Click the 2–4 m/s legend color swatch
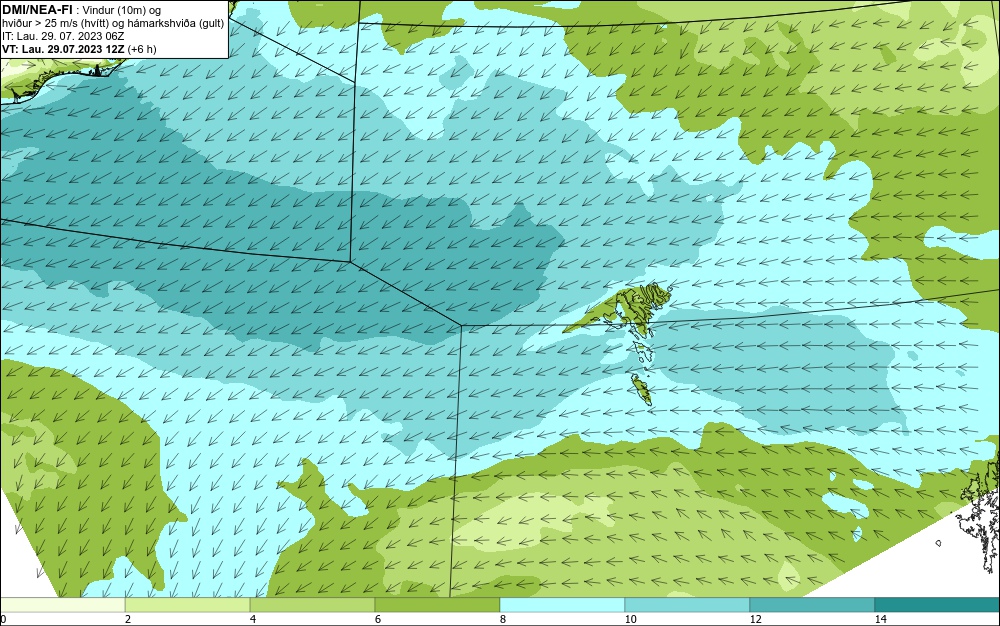This screenshot has width=1000, height=626. point(188,605)
